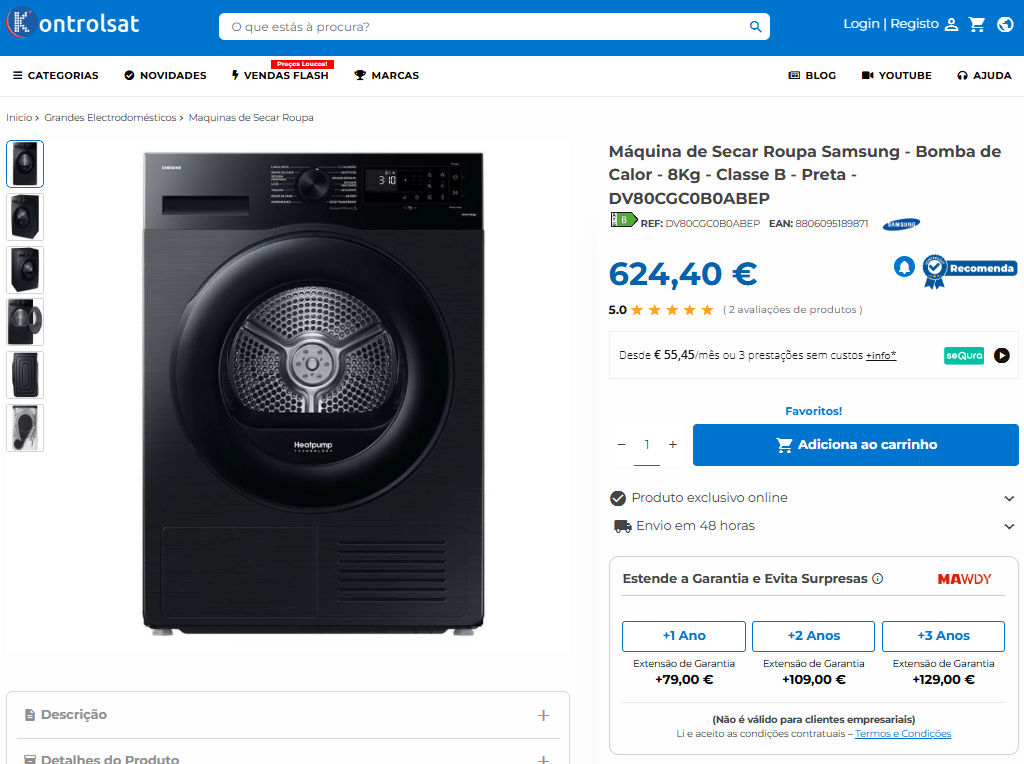Select the +1 Ano warranty option

684,636
